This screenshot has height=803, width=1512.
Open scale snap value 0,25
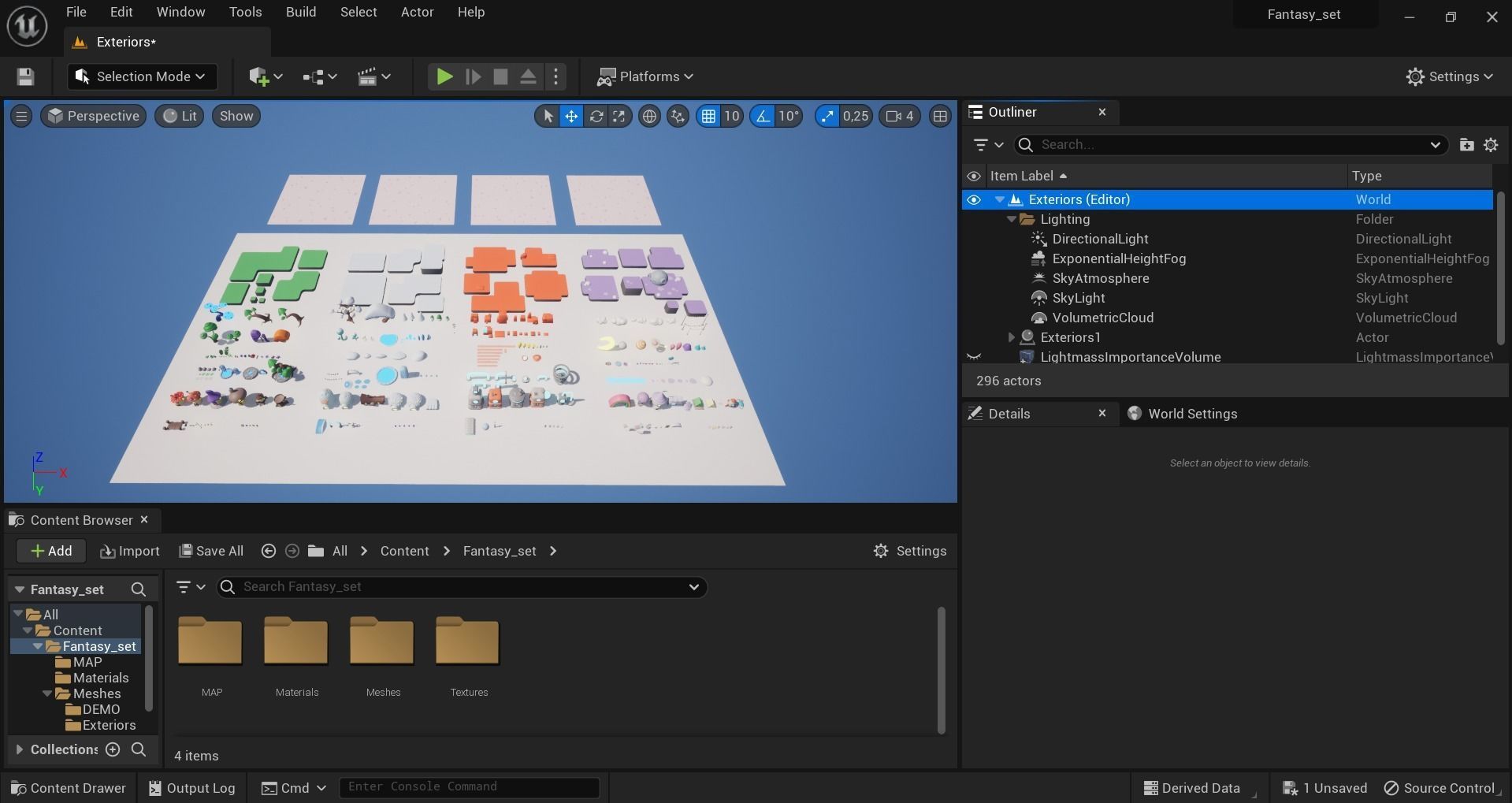(856, 117)
